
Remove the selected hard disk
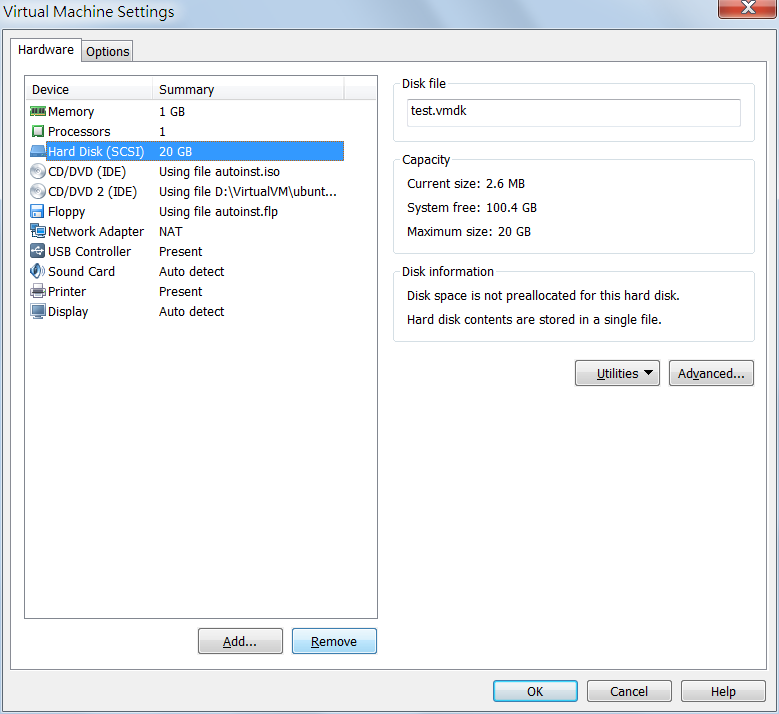pyautogui.click(x=334, y=641)
